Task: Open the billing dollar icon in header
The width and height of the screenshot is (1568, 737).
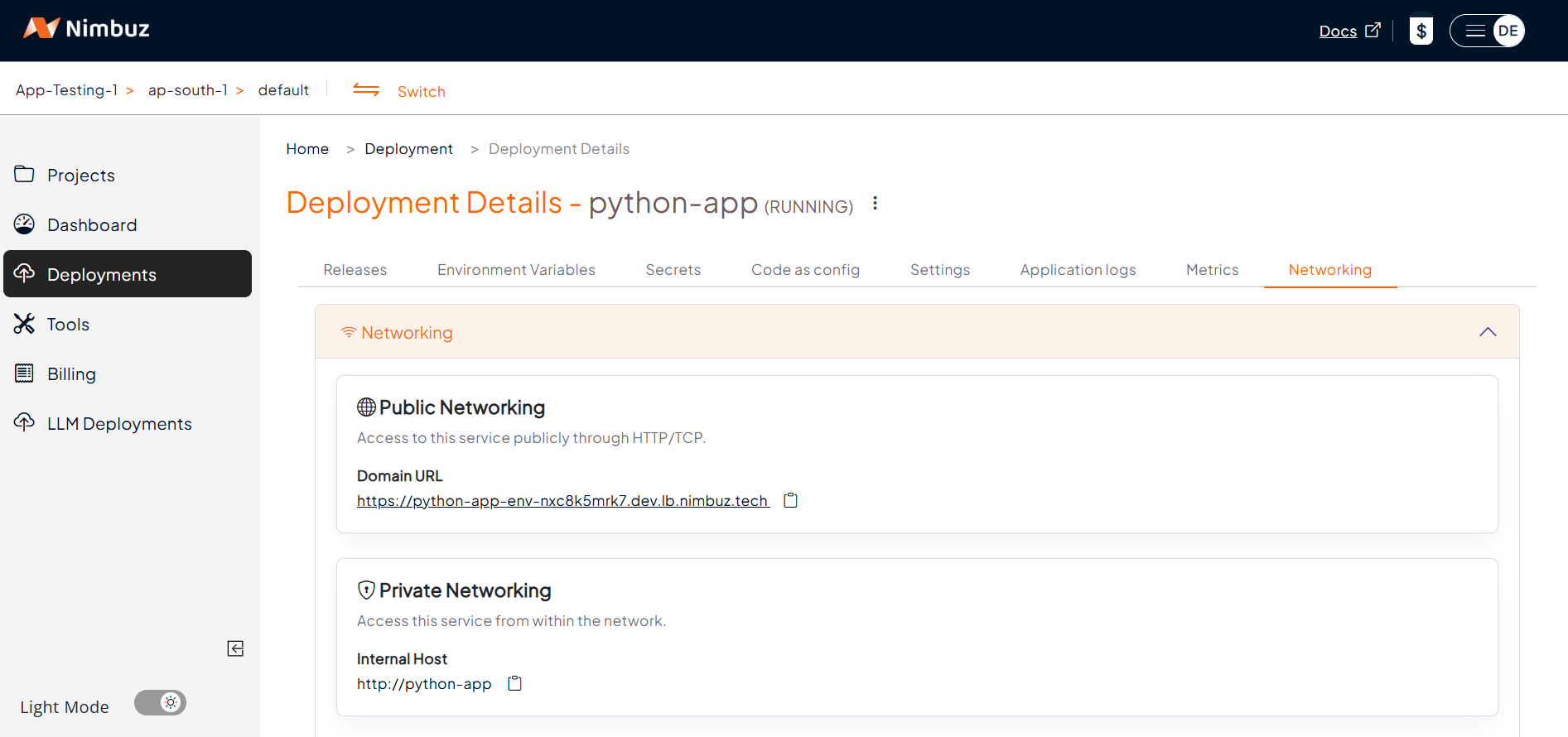Action: pyautogui.click(x=1421, y=31)
